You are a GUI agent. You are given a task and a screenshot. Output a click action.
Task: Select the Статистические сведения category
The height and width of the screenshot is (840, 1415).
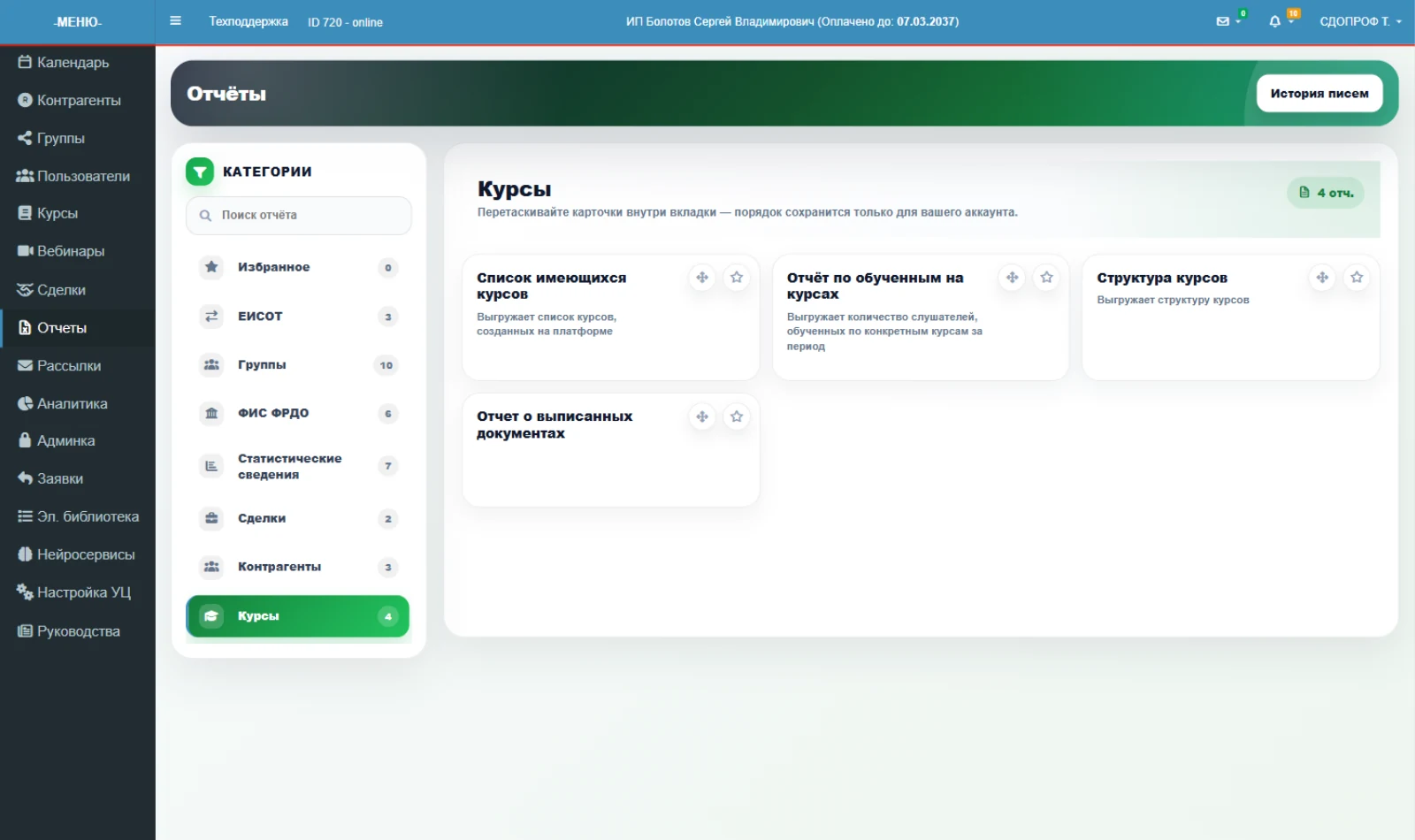298,466
